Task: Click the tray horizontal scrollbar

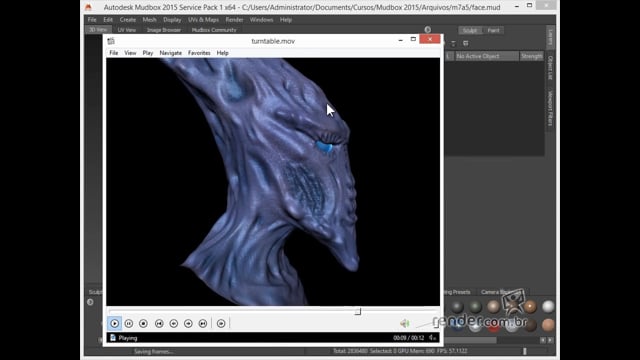Action: pos(471,340)
